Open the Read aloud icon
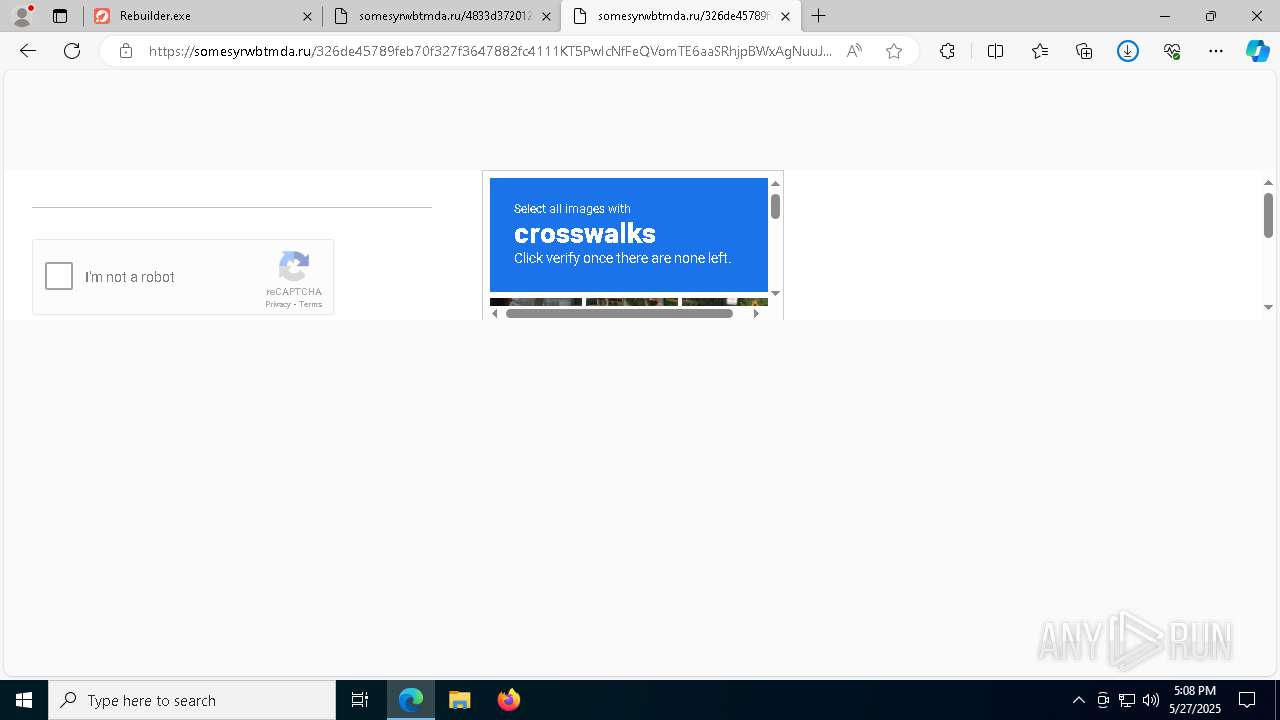Screen dimensions: 1280x720 [x=854, y=51]
